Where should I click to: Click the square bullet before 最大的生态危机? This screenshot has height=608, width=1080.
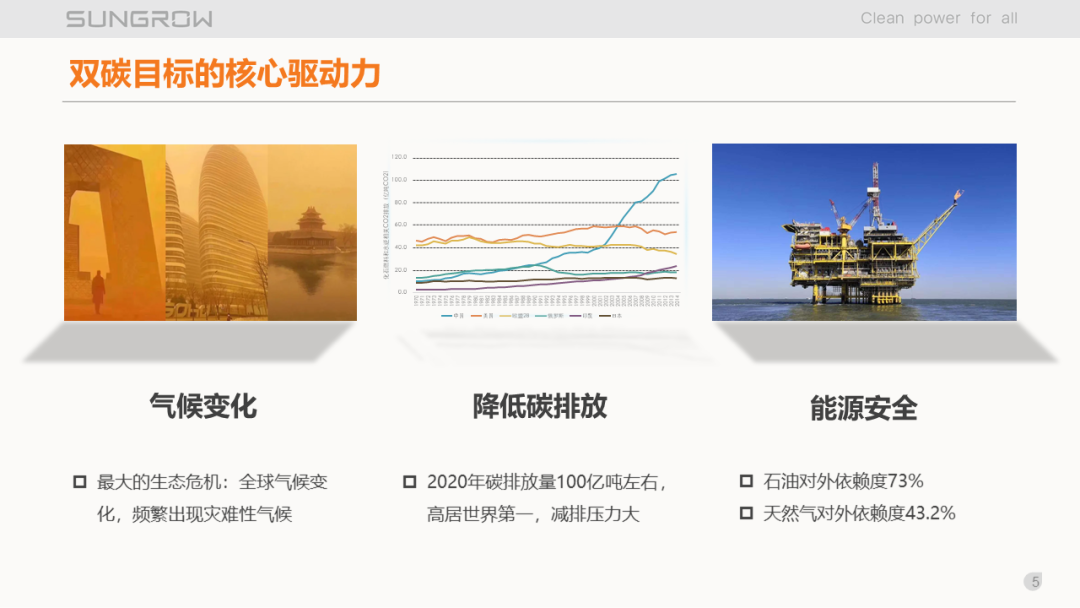pos(80,481)
